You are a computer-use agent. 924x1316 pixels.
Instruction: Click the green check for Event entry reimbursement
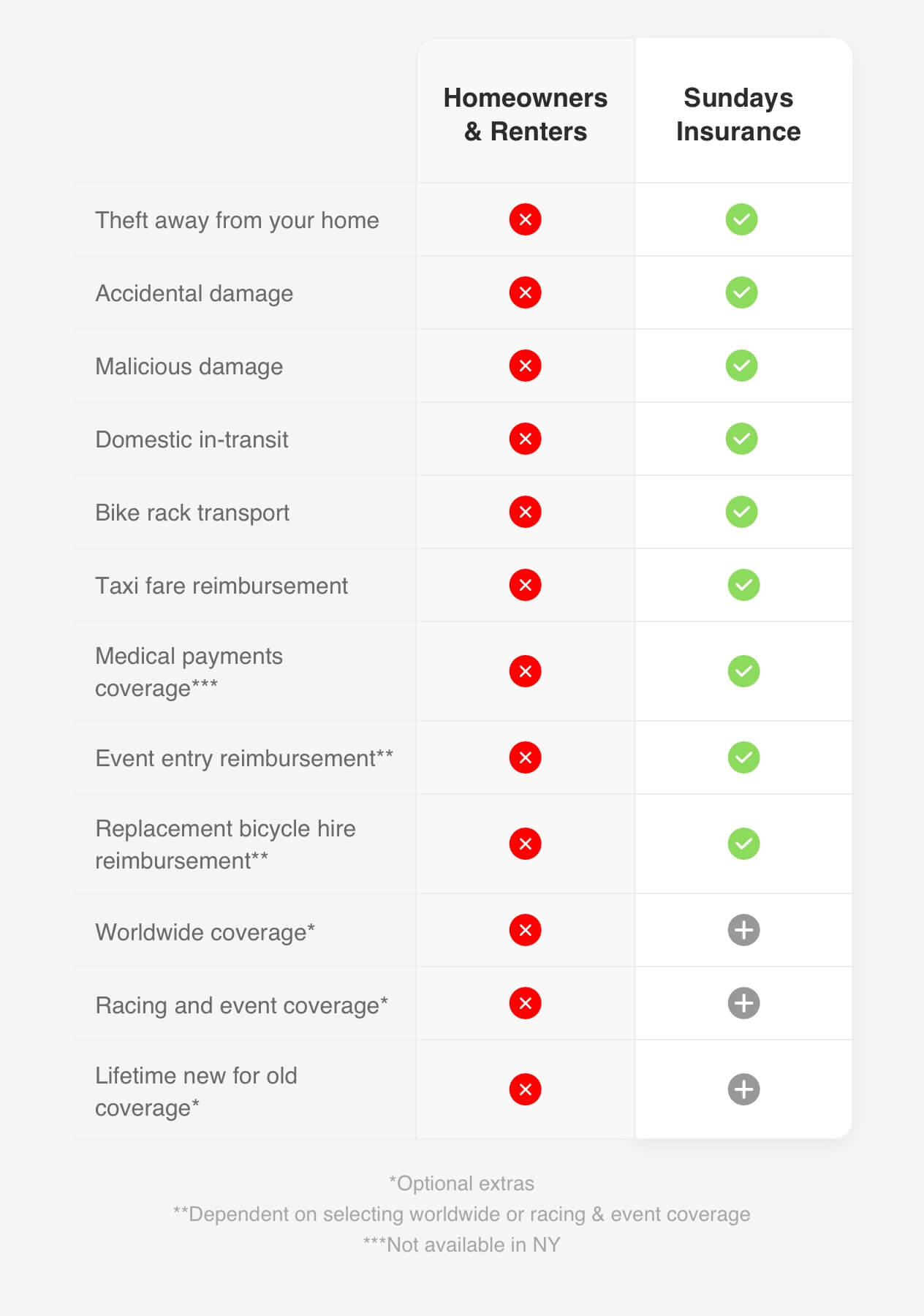point(743,757)
